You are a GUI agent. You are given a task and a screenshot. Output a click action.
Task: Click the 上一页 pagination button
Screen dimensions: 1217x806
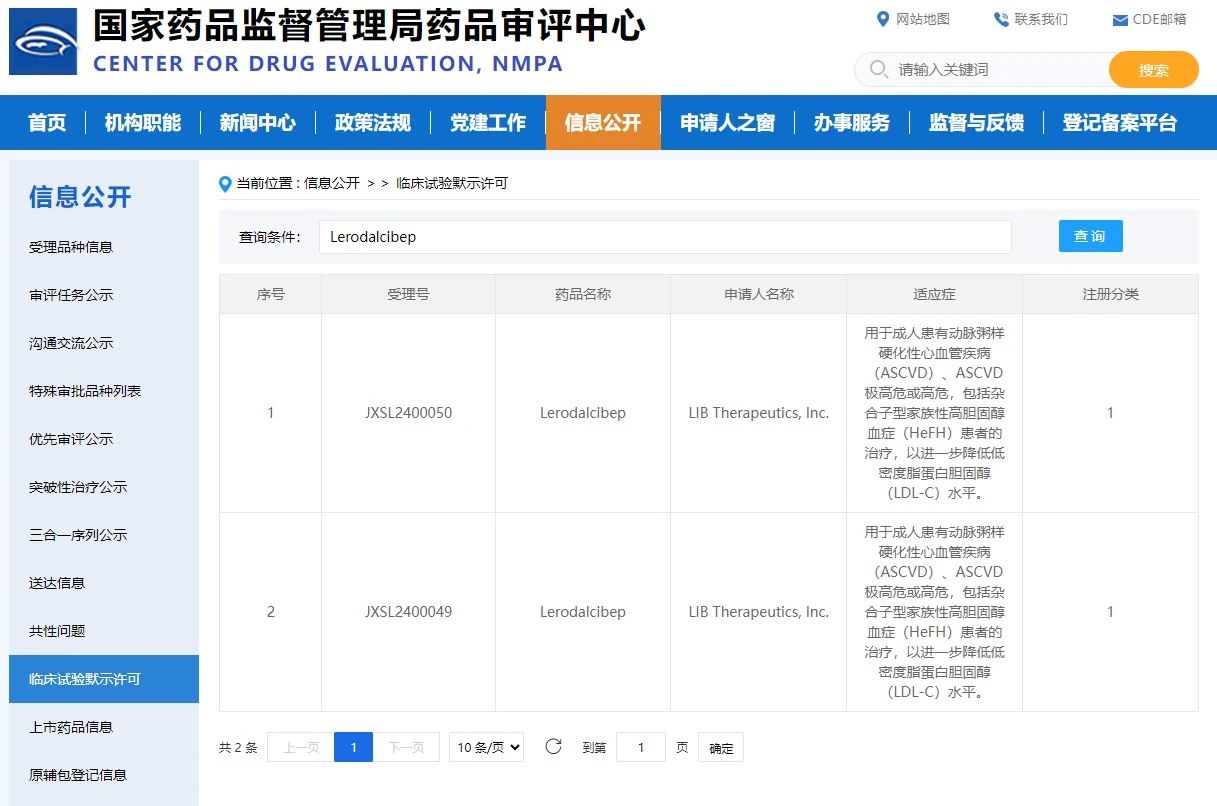click(301, 747)
